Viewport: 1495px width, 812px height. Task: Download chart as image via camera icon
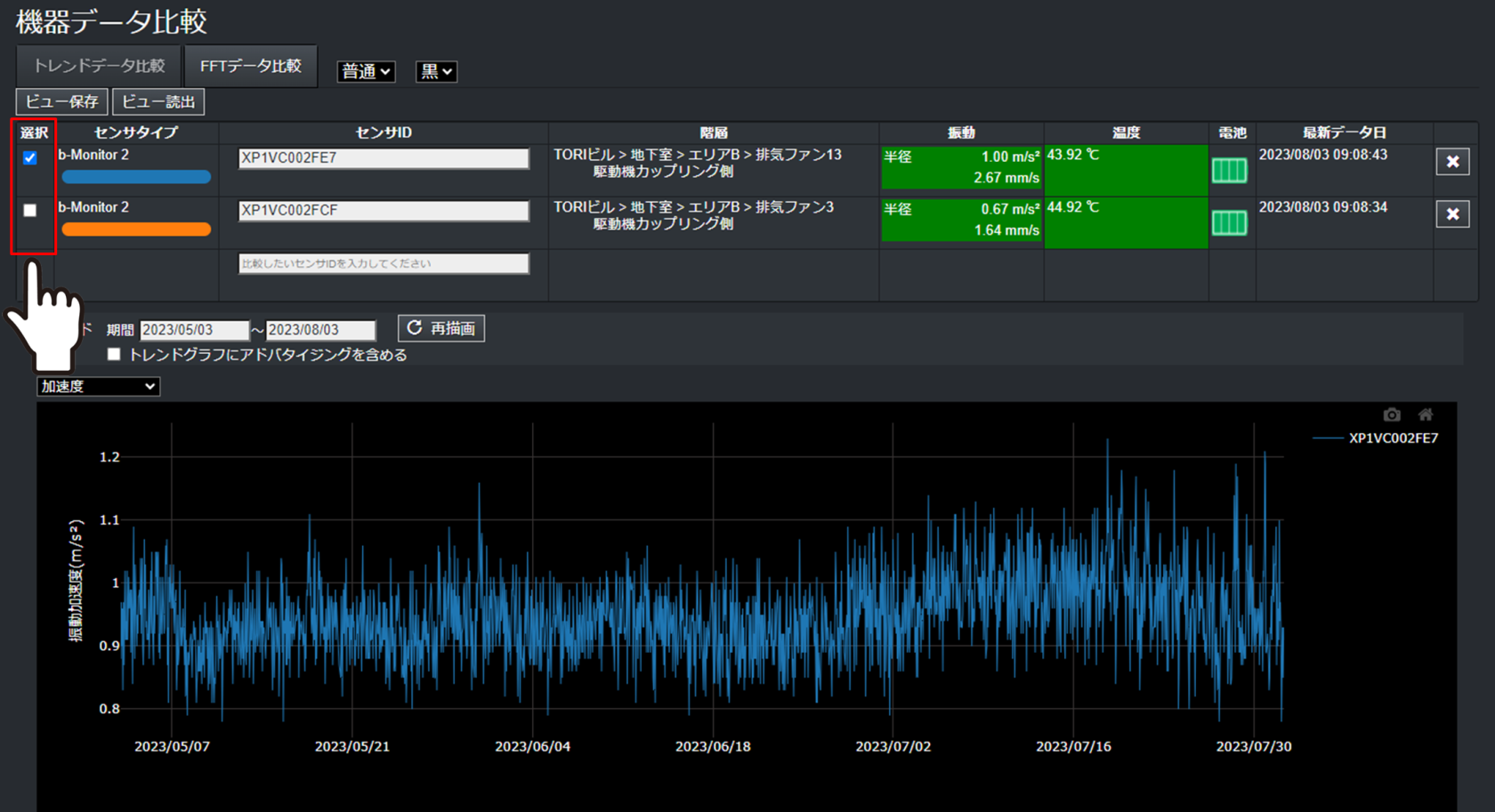(1392, 414)
